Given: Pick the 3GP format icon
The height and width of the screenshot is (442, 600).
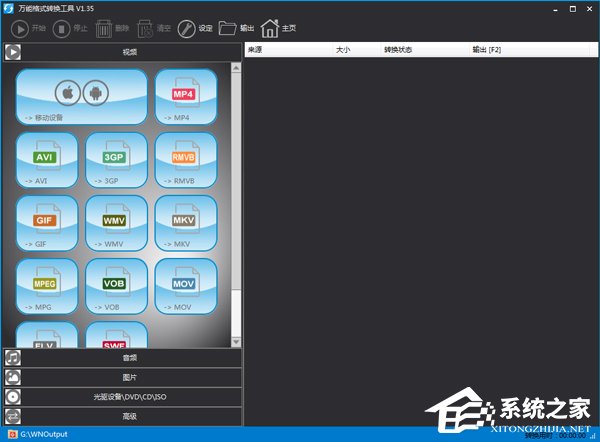Looking at the screenshot, I should [x=116, y=160].
